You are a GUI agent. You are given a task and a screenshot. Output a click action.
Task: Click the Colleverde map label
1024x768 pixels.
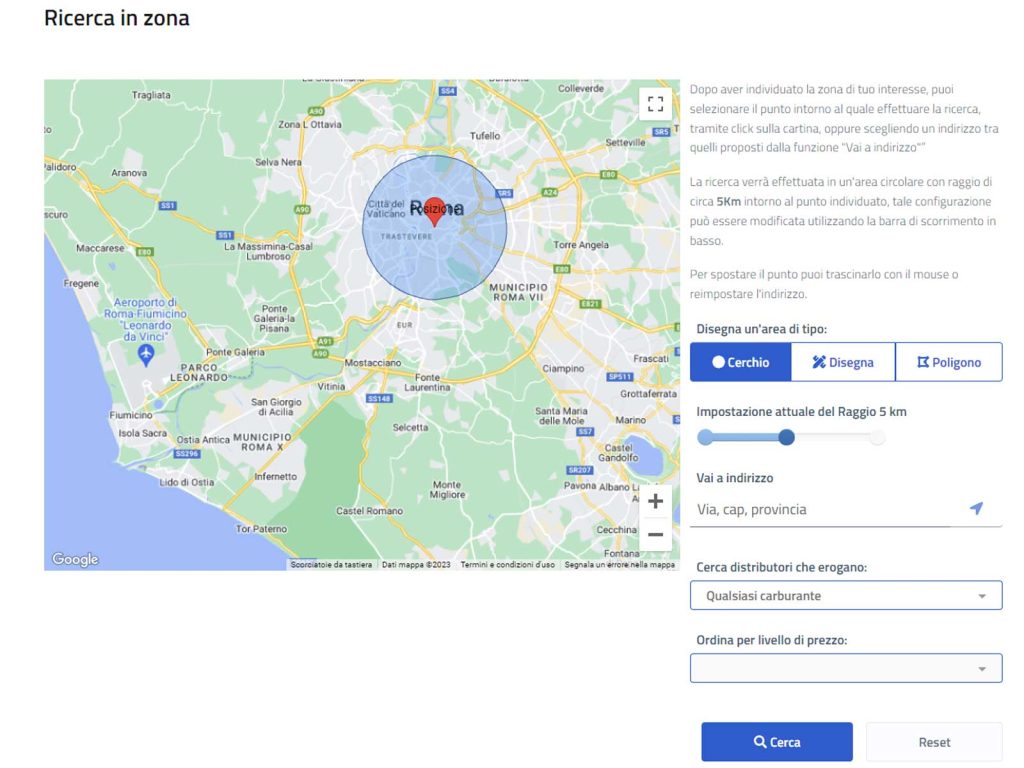pos(581,88)
